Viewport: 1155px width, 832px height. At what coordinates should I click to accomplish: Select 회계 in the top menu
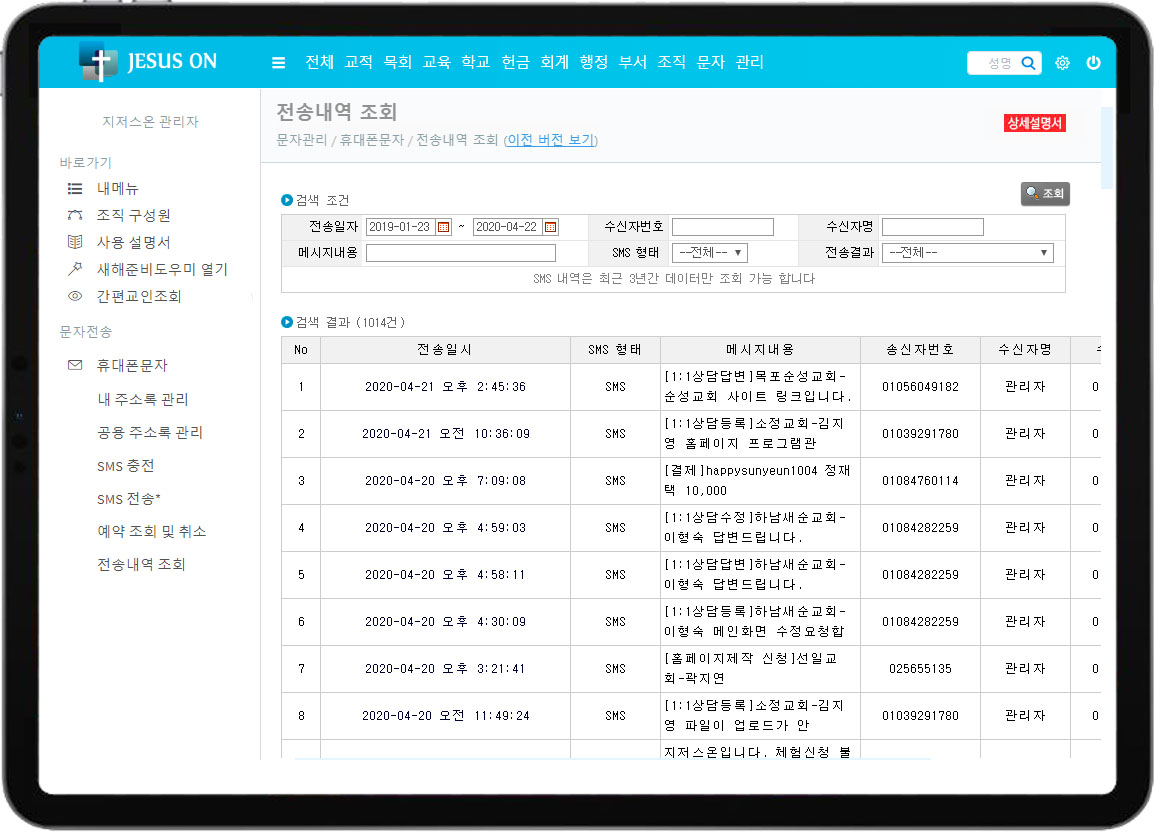pos(554,62)
